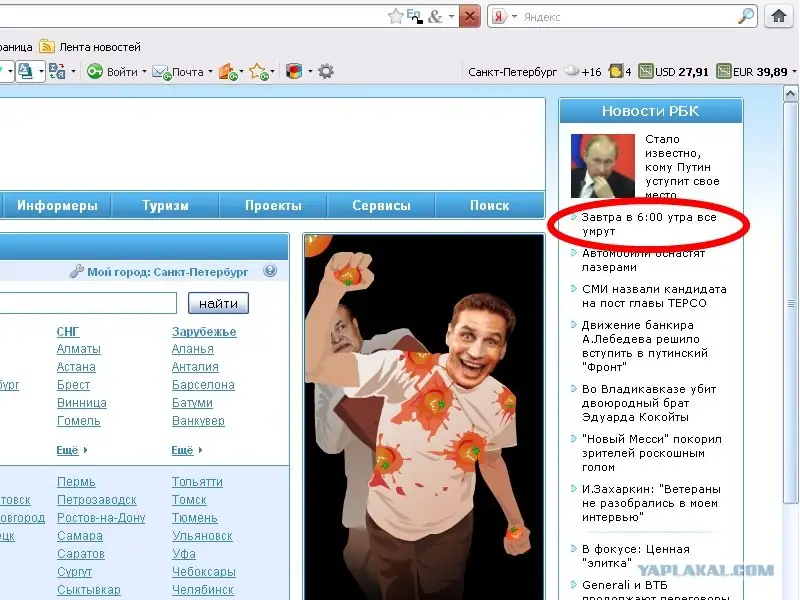The image size is (800, 600).
Task: Open the Информеры menu tab
Action: coord(57,206)
